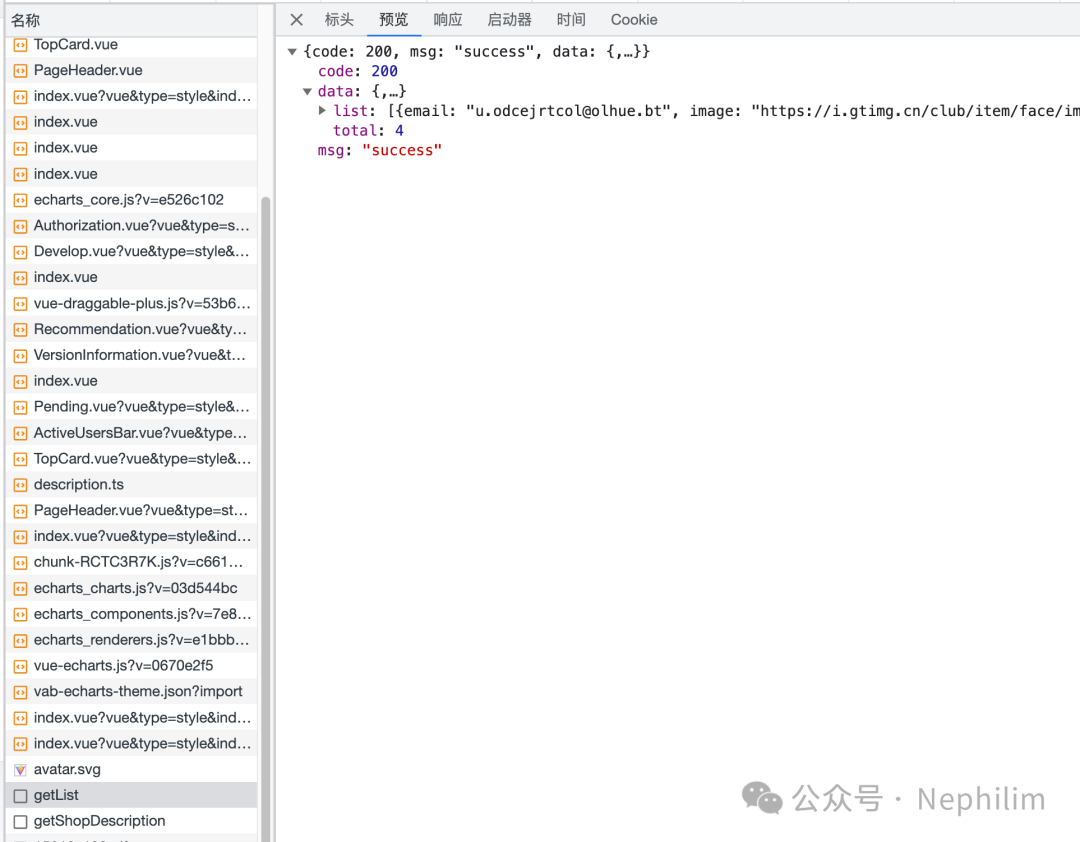1080x842 pixels.
Task: Select the Pending.vue style request
Action: (131, 407)
